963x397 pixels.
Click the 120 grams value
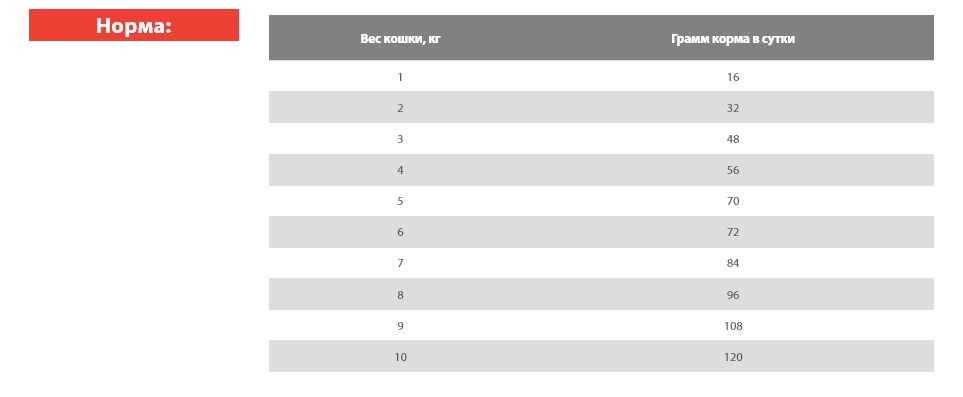click(x=733, y=357)
